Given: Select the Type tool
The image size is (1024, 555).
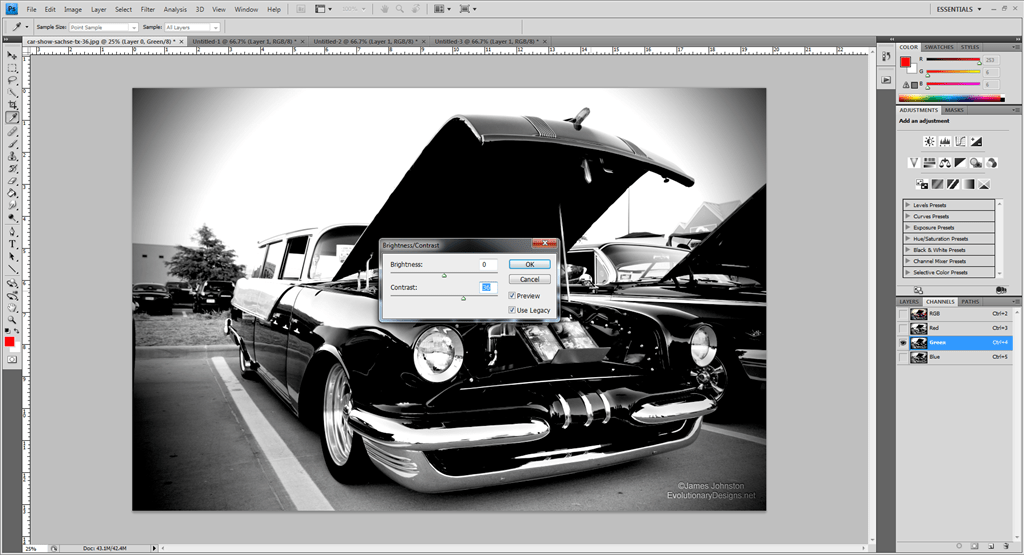Looking at the screenshot, I should 12,243.
